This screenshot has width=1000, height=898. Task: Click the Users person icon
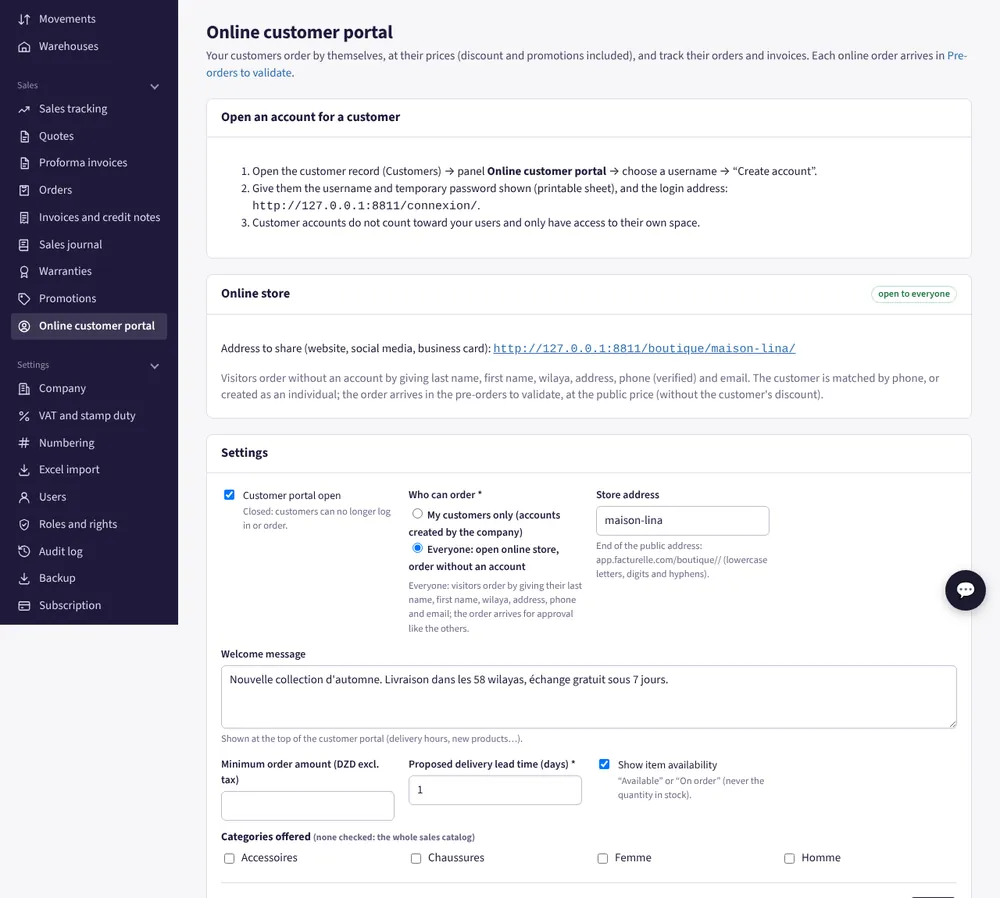coord(24,497)
